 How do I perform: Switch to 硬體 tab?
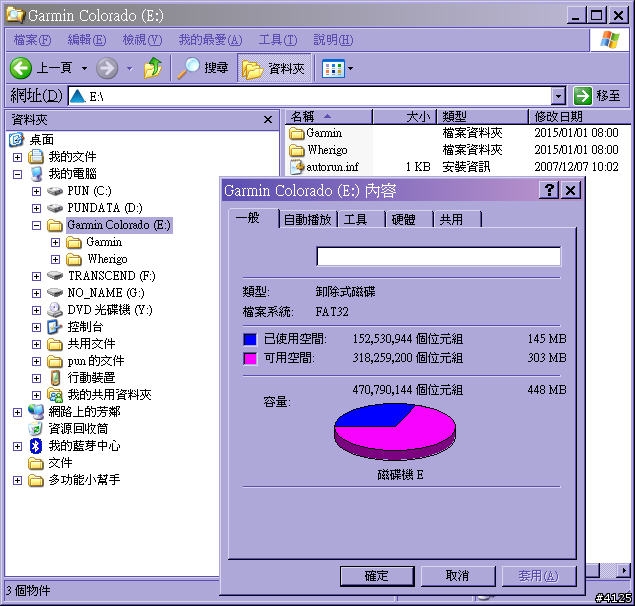click(x=409, y=220)
